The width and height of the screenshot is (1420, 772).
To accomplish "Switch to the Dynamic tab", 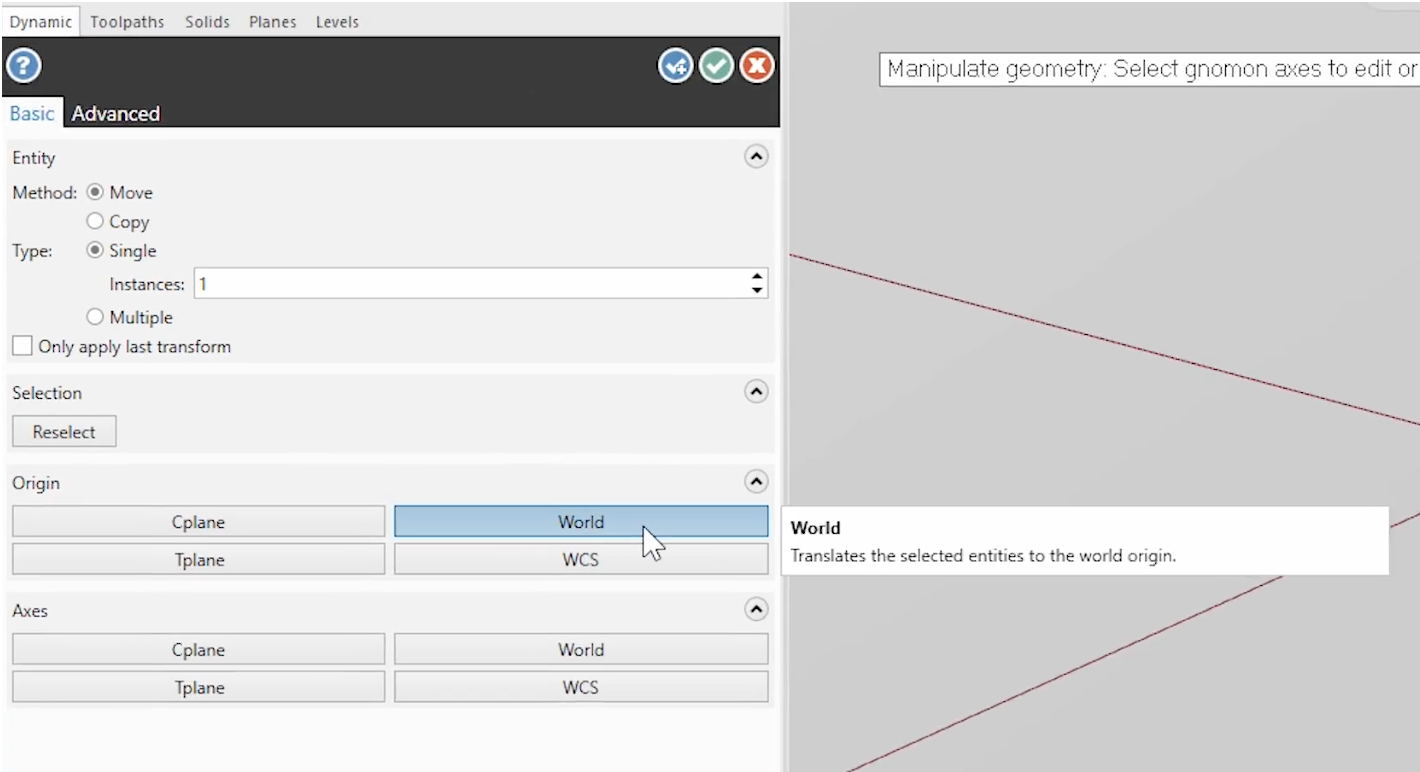I will coord(42,21).
